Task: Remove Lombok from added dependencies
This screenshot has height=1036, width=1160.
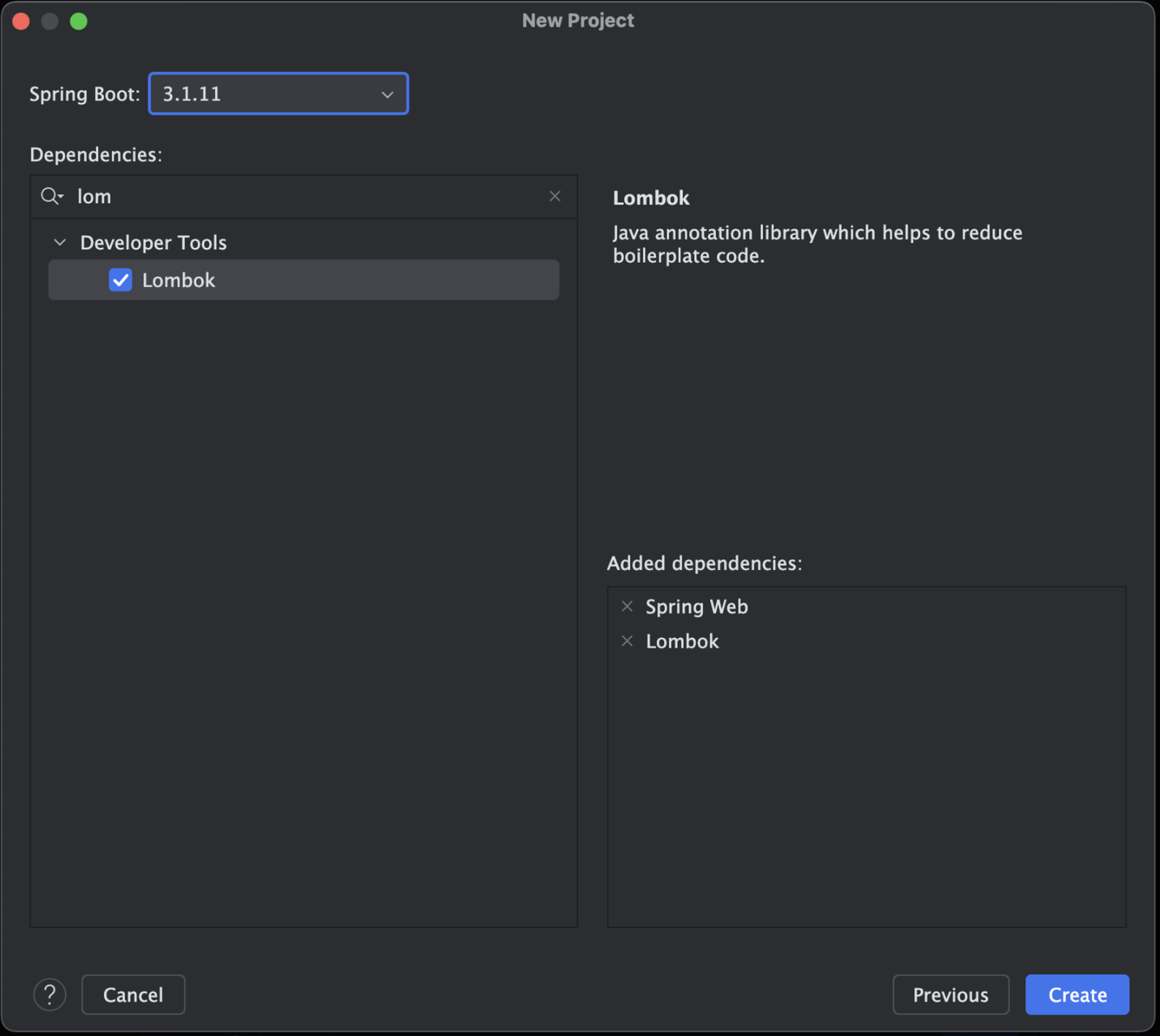Action: click(x=627, y=642)
